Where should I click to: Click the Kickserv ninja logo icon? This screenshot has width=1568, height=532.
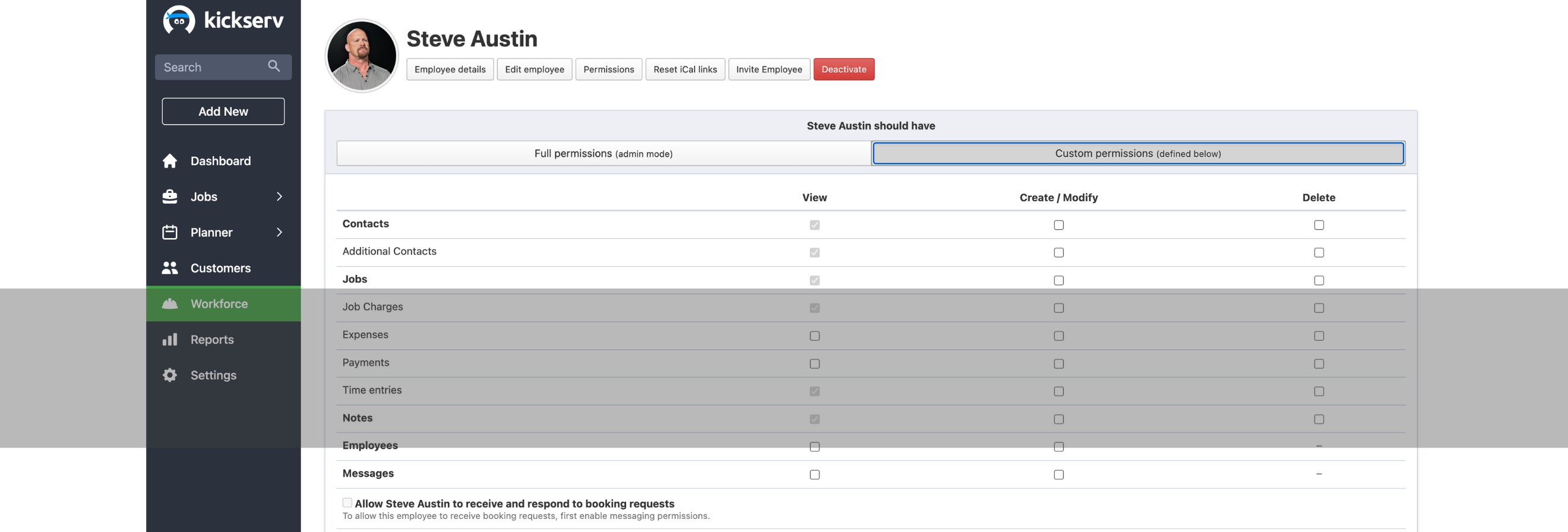click(x=178, y=20)
